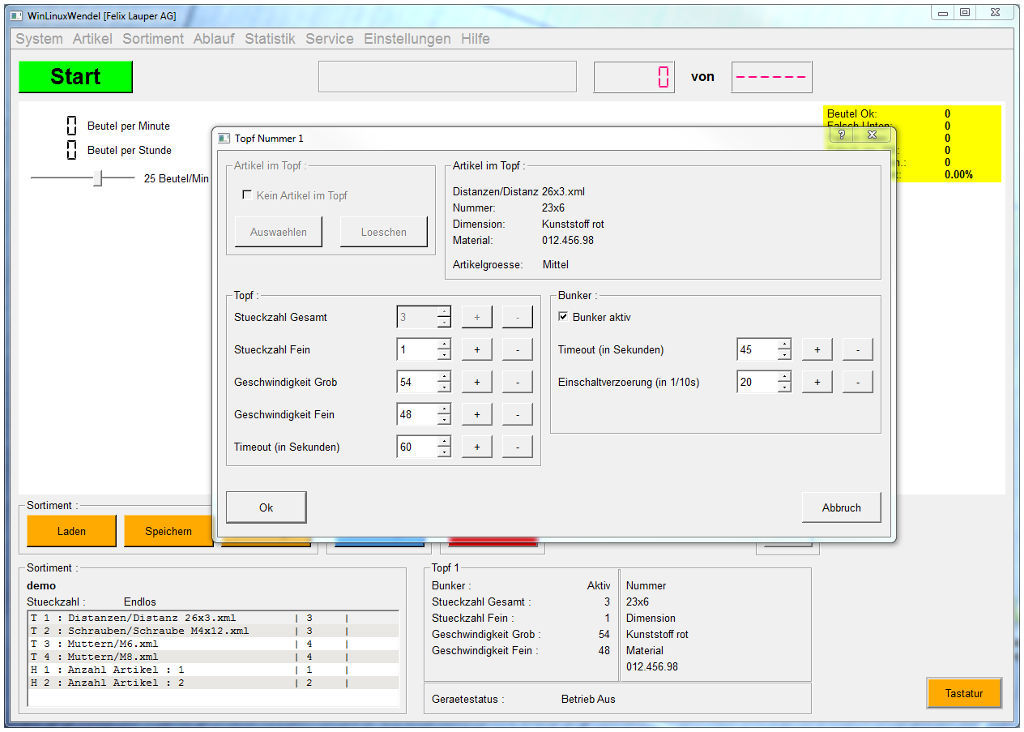Click minus button for Geschwindigkeit Grob

[x=517, y=382]
